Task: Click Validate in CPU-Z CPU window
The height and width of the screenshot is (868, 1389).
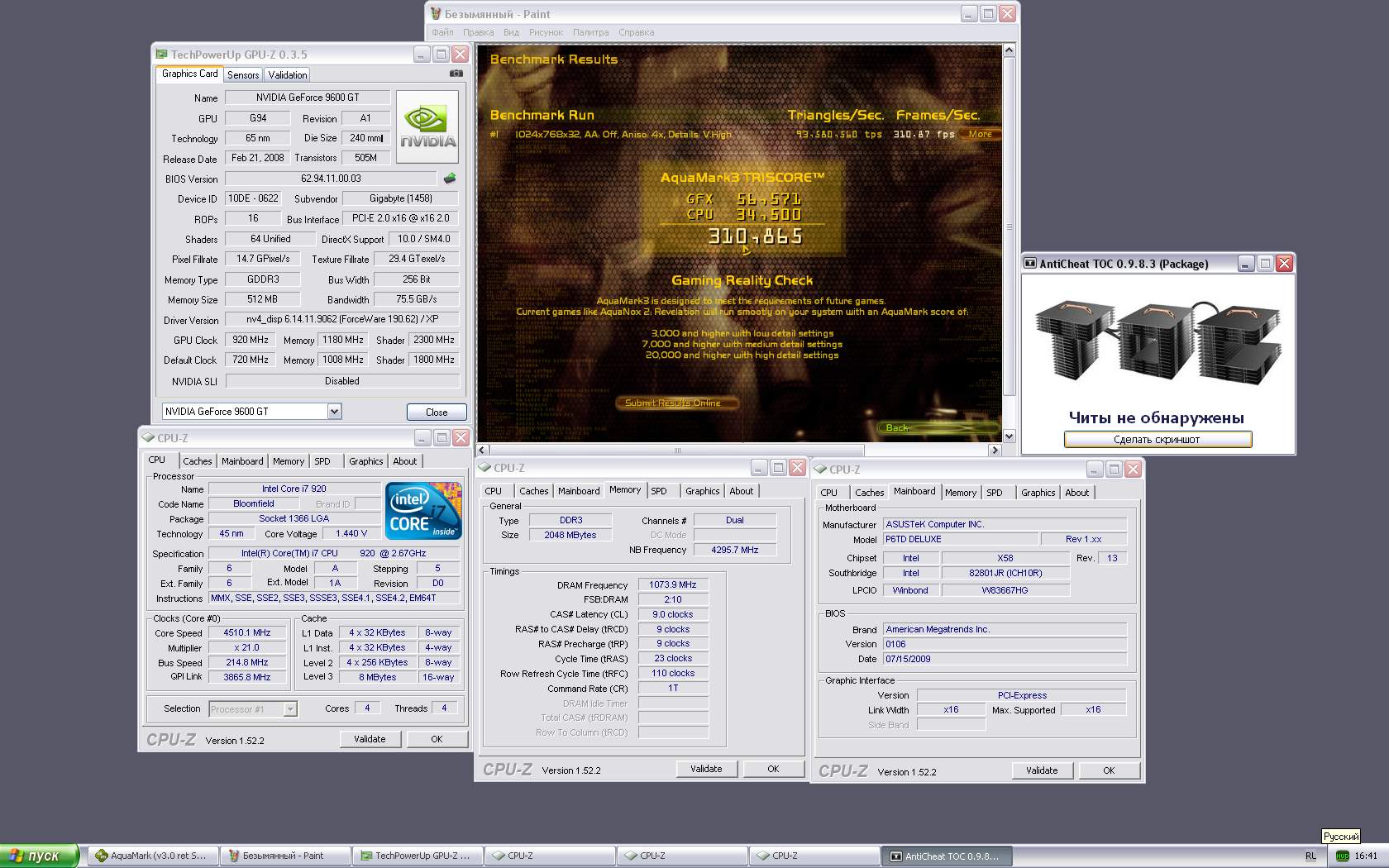Action: pos(370,739)
